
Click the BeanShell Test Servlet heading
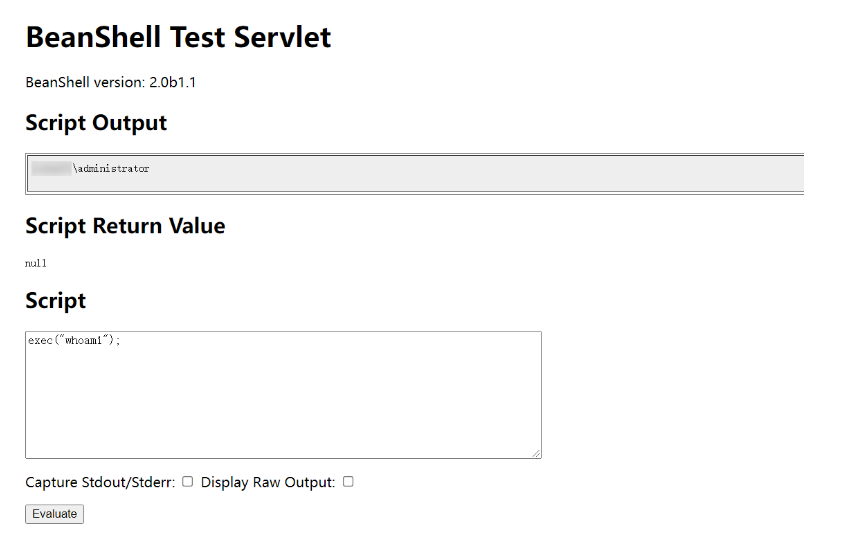point(178,37)
